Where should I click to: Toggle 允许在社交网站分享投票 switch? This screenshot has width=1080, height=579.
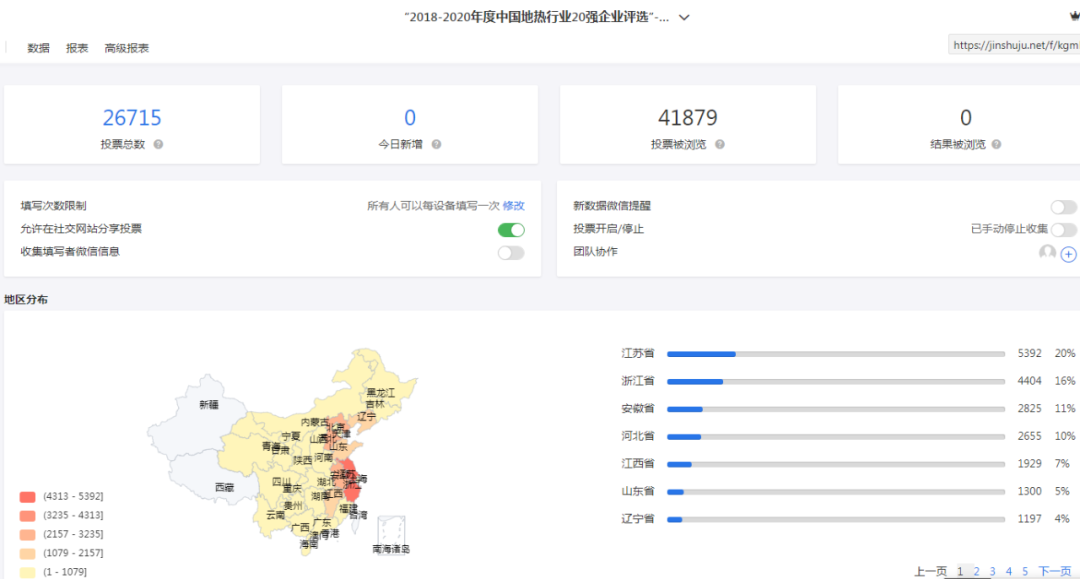(x=510, y=229)
